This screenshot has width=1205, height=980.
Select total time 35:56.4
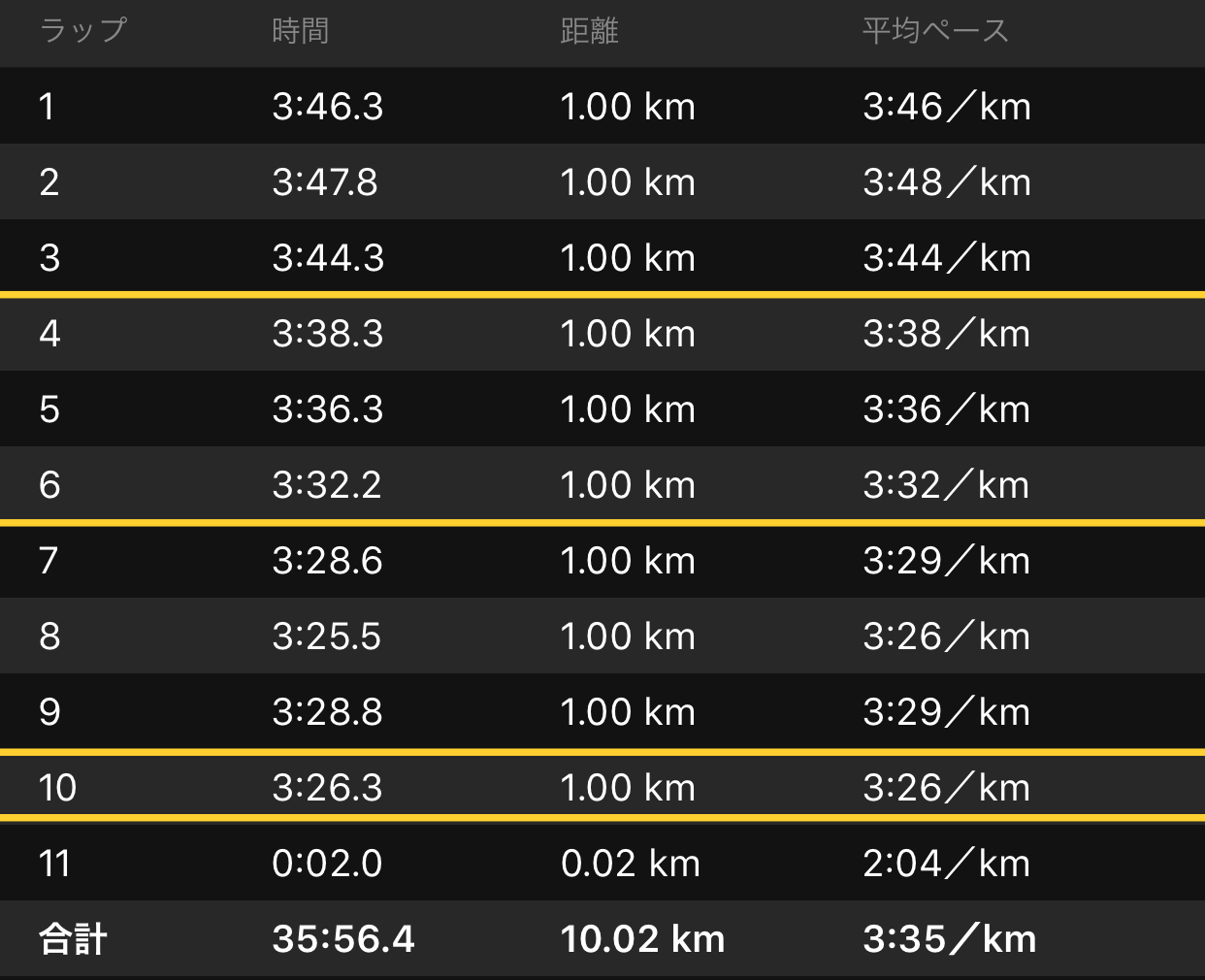[x=343, y=939]
